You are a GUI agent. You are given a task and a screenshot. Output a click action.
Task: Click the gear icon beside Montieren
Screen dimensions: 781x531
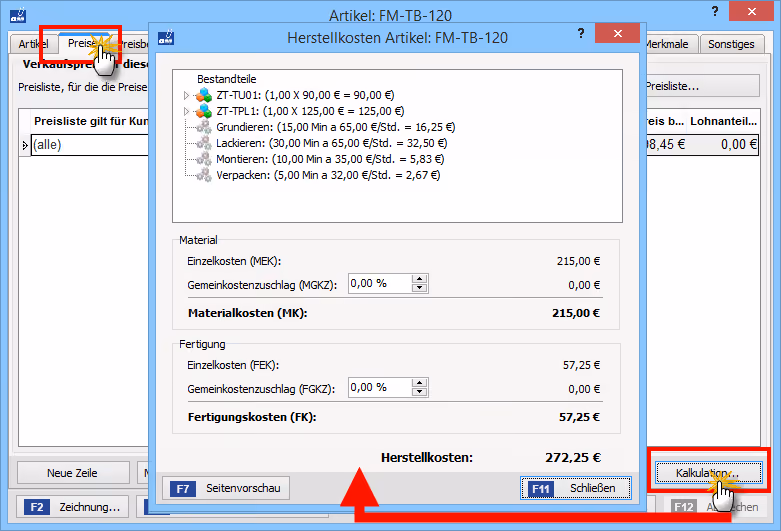coord(203,159)
